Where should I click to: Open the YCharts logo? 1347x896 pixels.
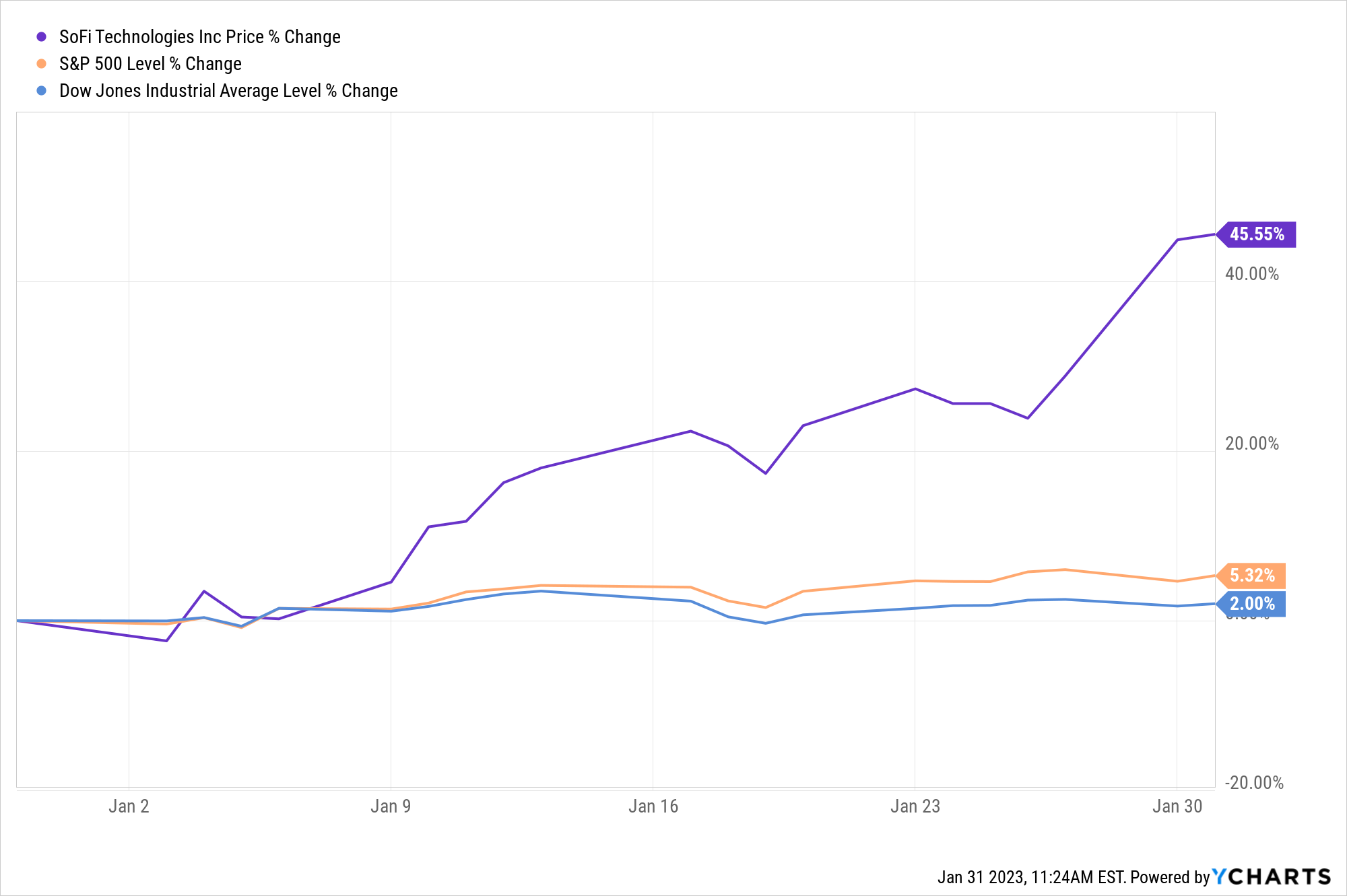[x=1272, y=876]
